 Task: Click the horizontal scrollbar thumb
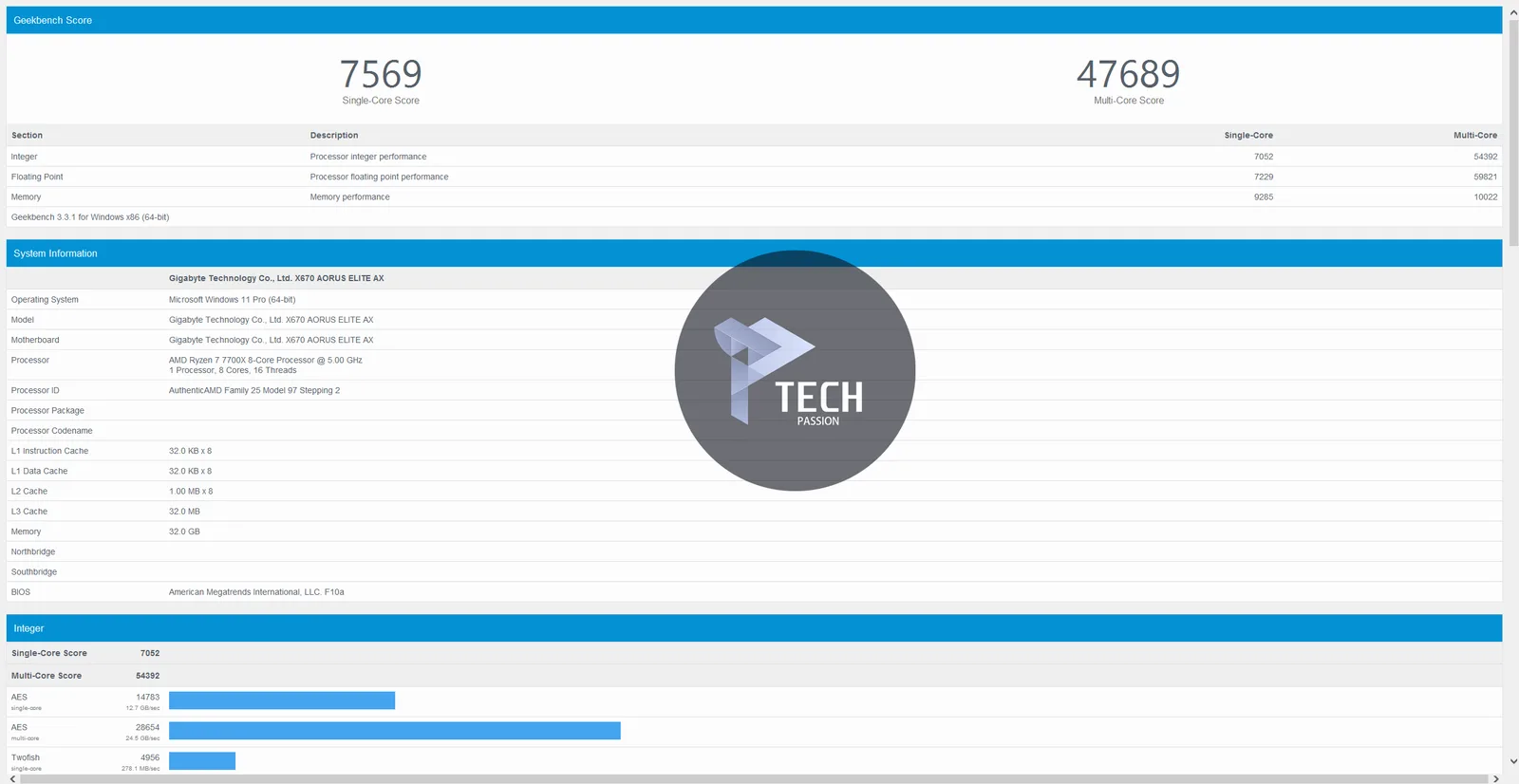[x=755, y=778]
